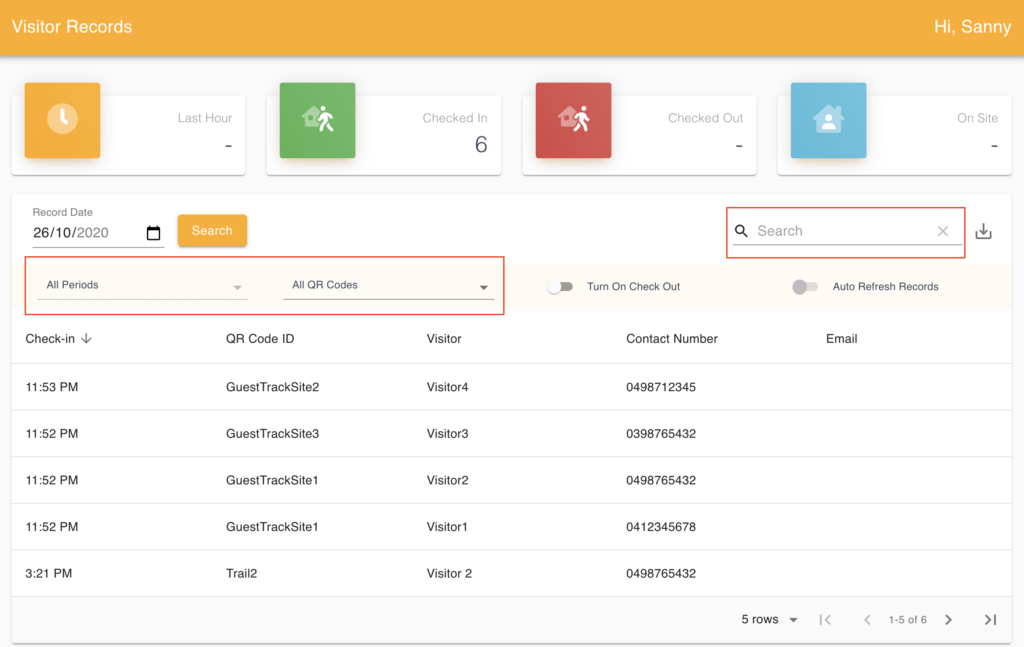Go to the next page of records
The width and height of the screenshot is (1024, 647).
(948, 620)
